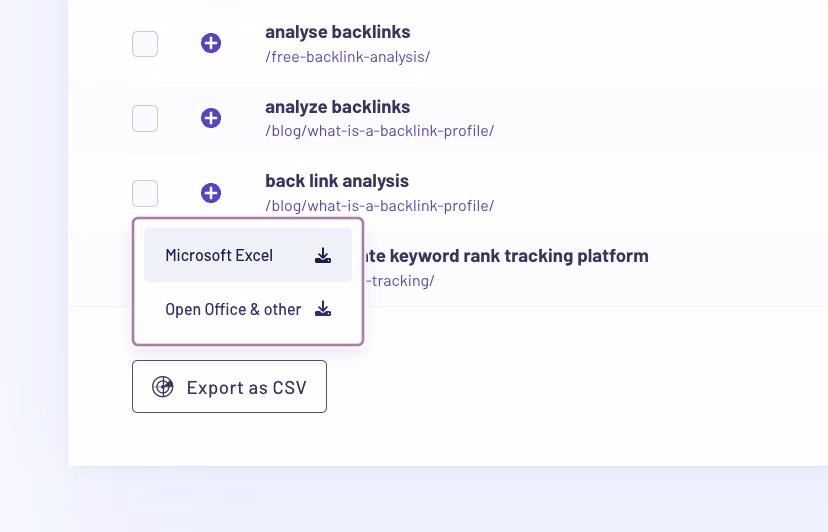Choose Microsoft Excel export option
The image size is (828, 532).
coord(219,256)
